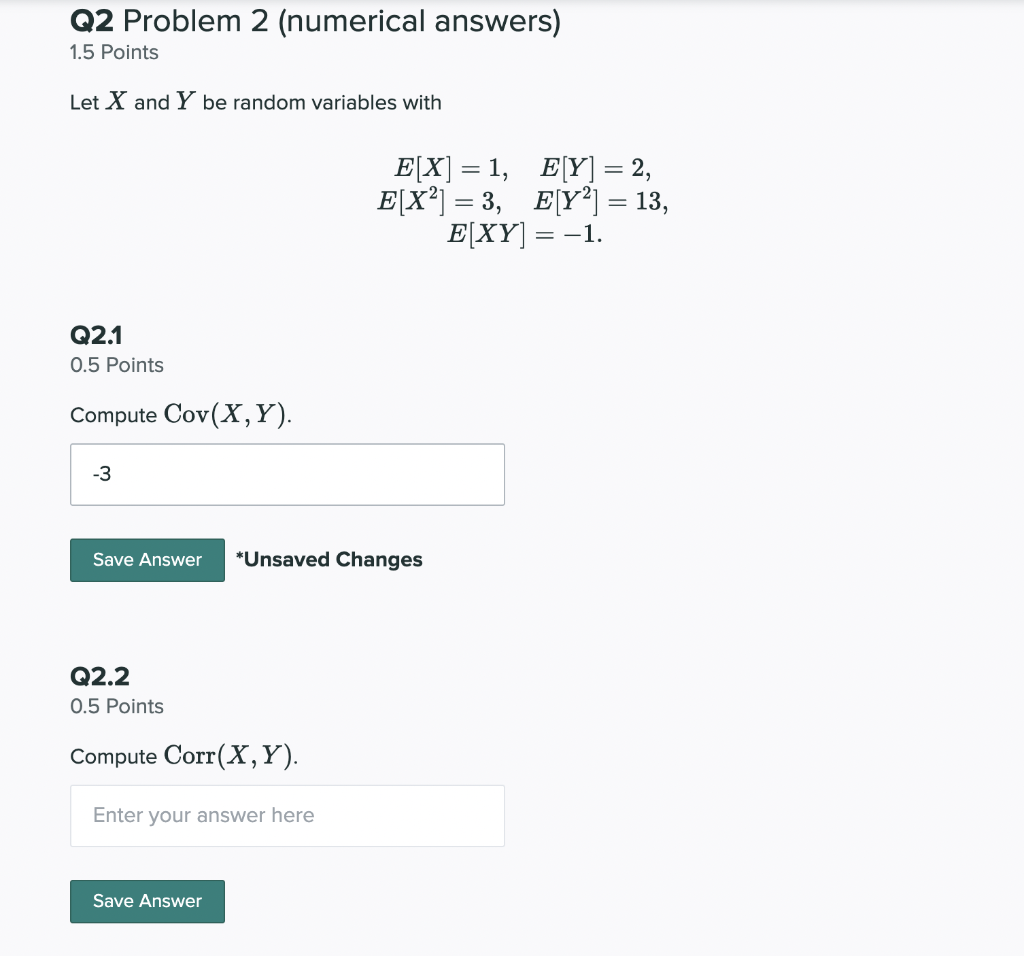
Task: Place cursor in the Cov(X,Y) answer box
Action: [x=287, y=474]
